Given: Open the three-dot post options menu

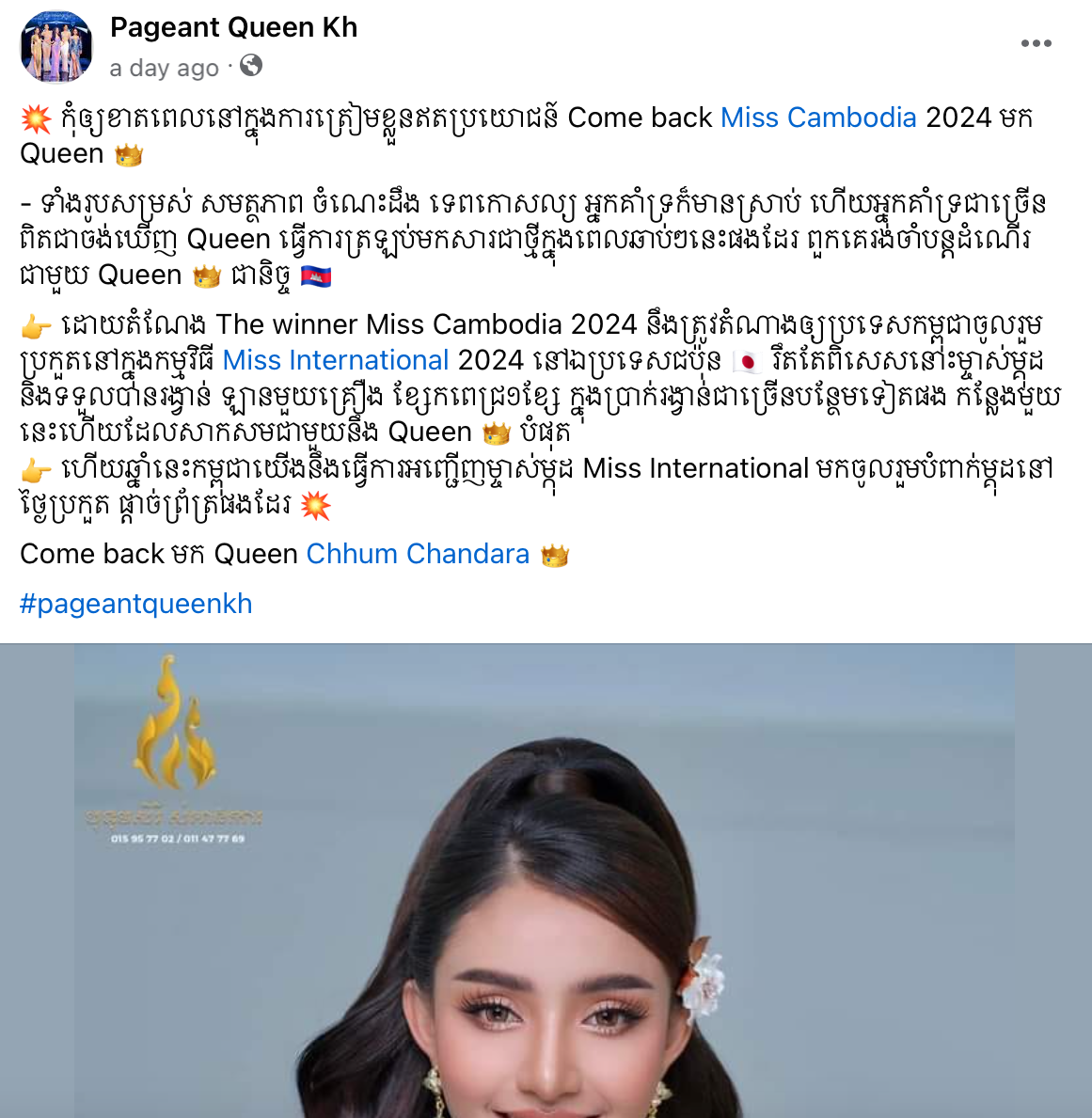Looking at the screenshot, I should 1036,43.
